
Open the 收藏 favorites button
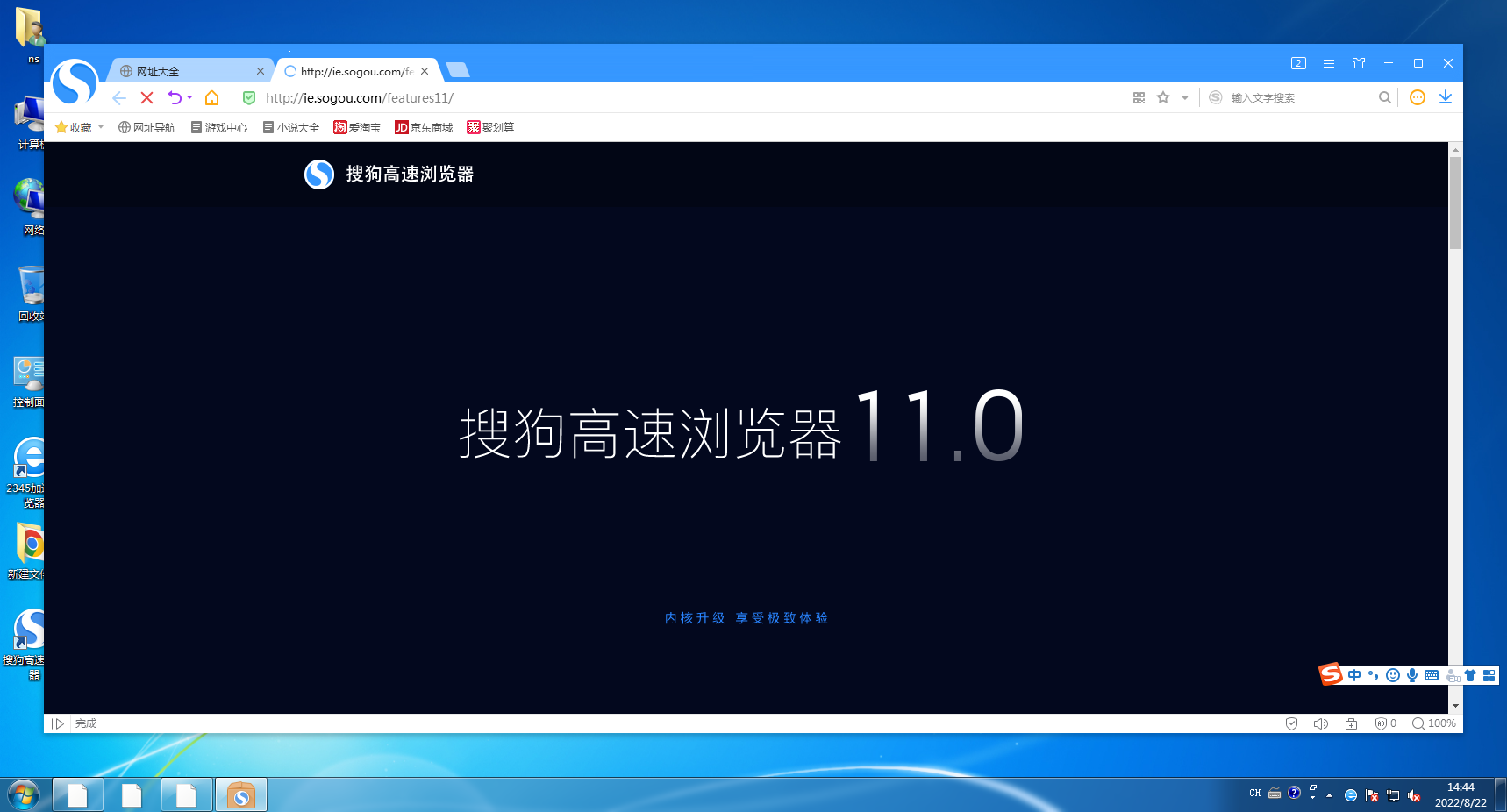tap(74, 127)
